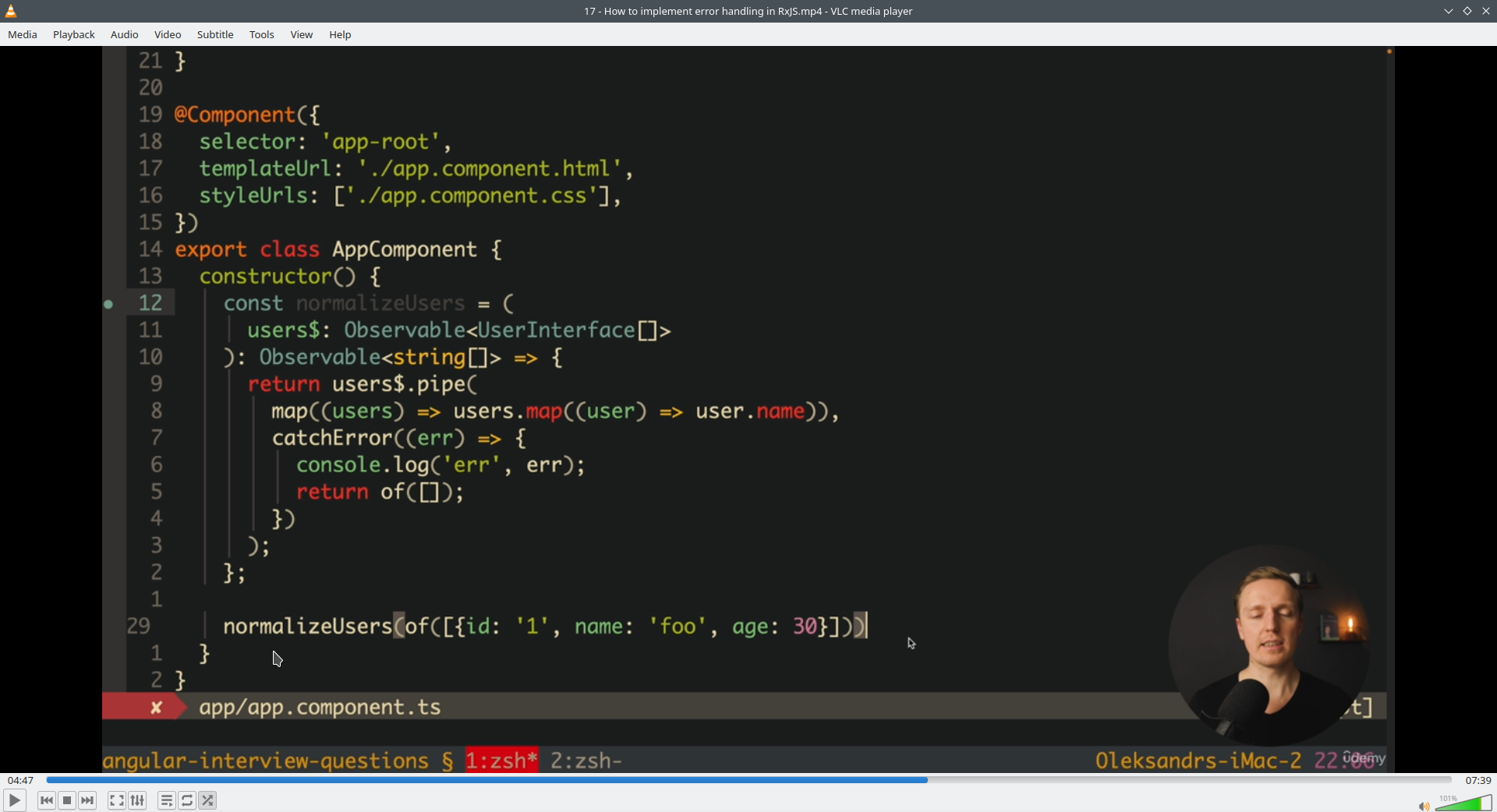Click 'export class AppComponent' line in video
The height and width of the screenshot is (812, 1497).
338,250
